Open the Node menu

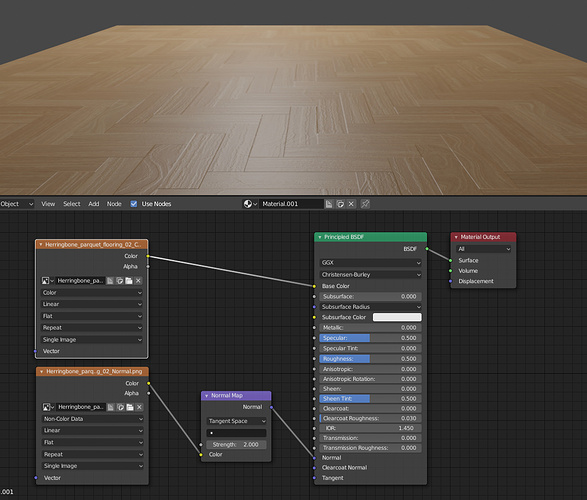tap(114, 204)
